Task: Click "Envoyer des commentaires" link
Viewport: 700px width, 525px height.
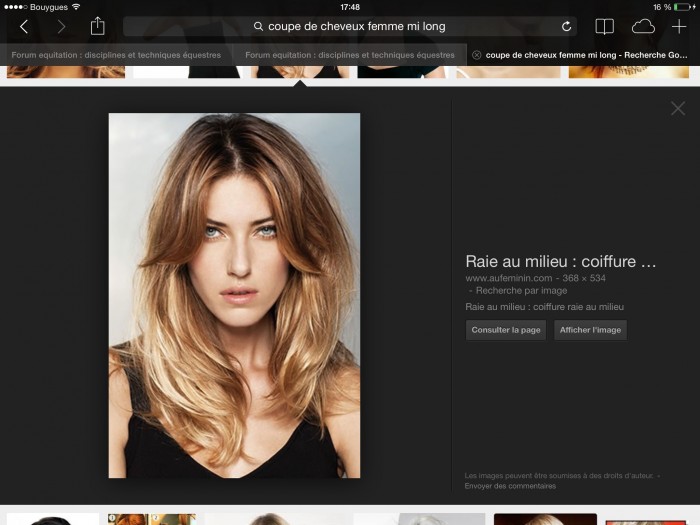Action: point(510,486)
